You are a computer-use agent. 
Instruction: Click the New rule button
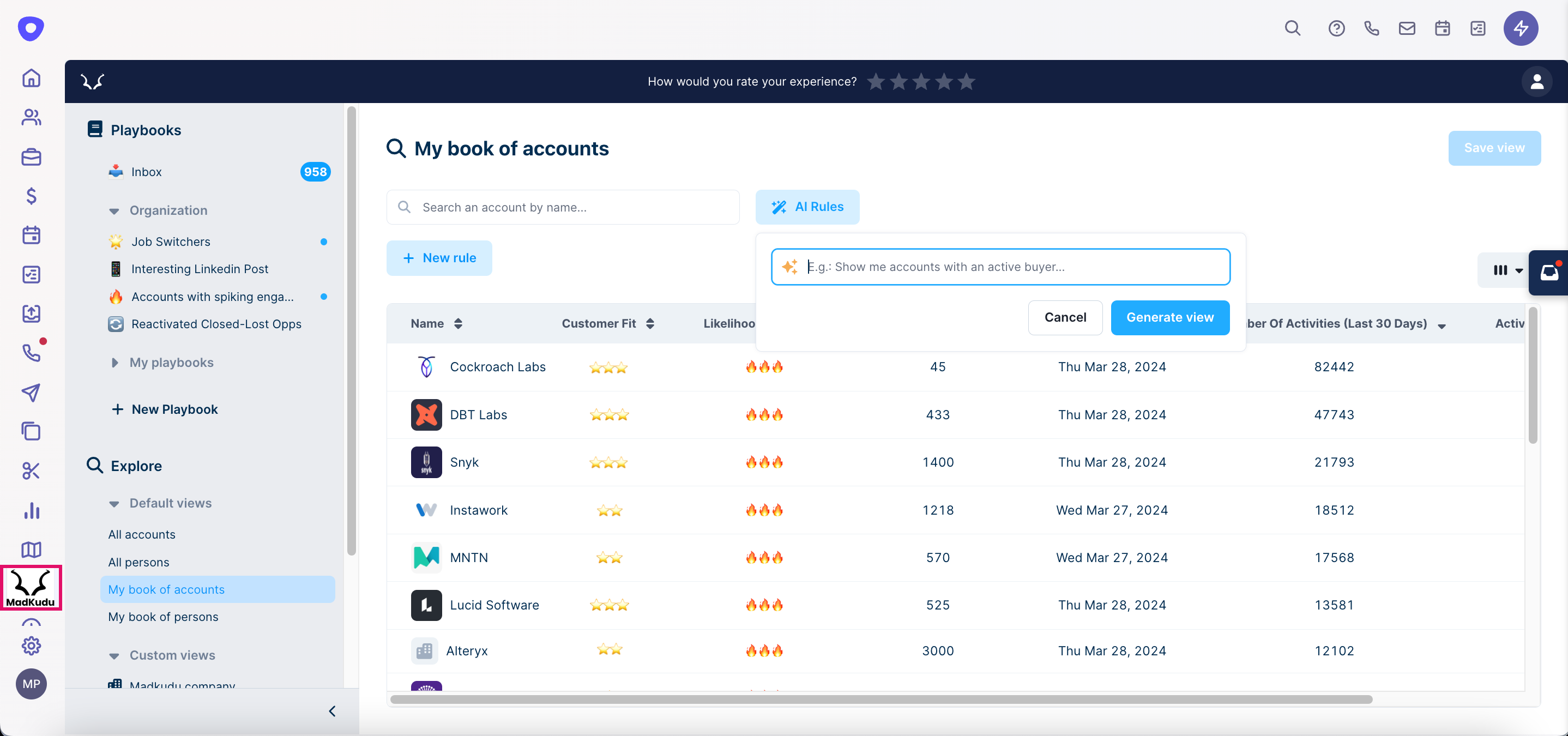tap(439, 258)
